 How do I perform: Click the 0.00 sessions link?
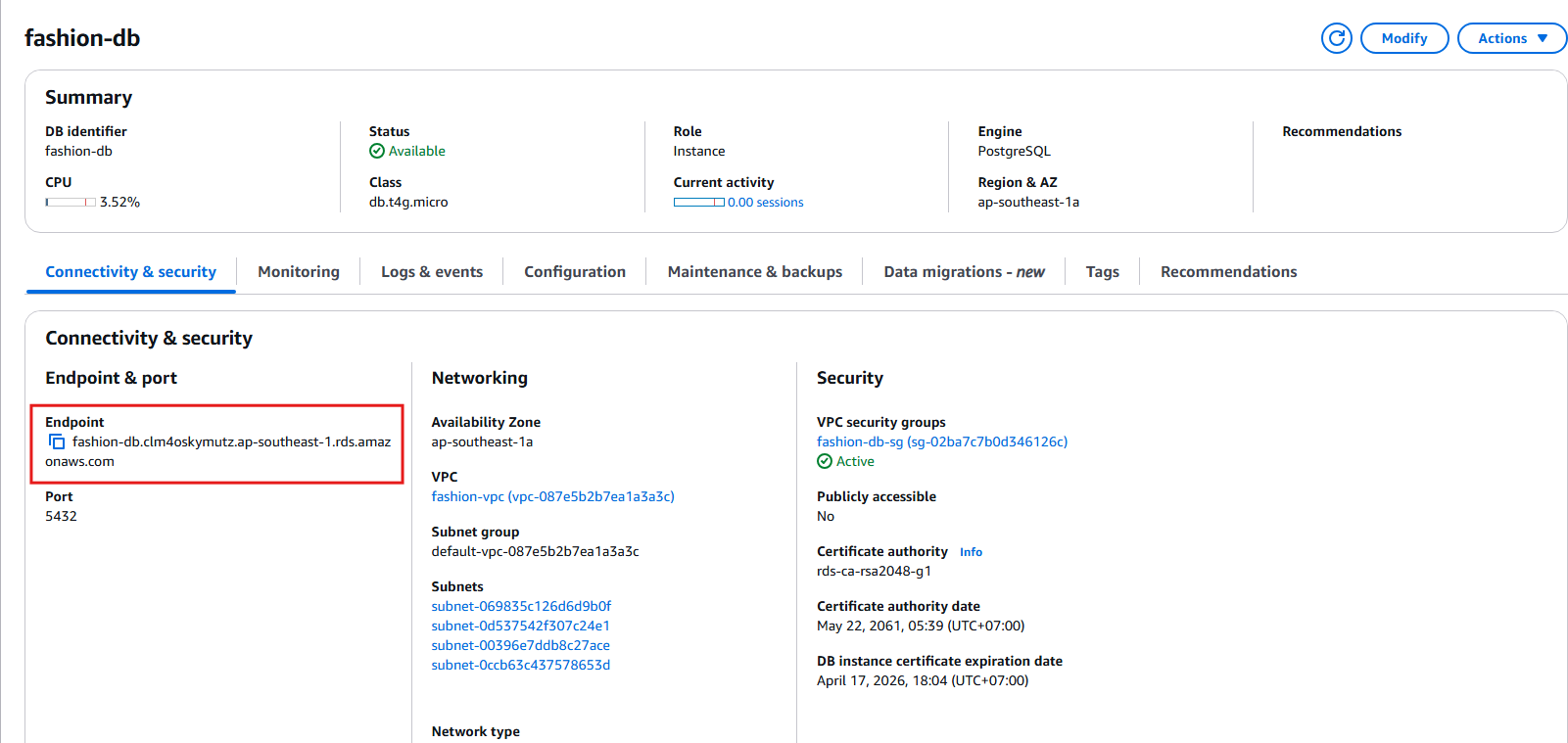coord(765,203)
